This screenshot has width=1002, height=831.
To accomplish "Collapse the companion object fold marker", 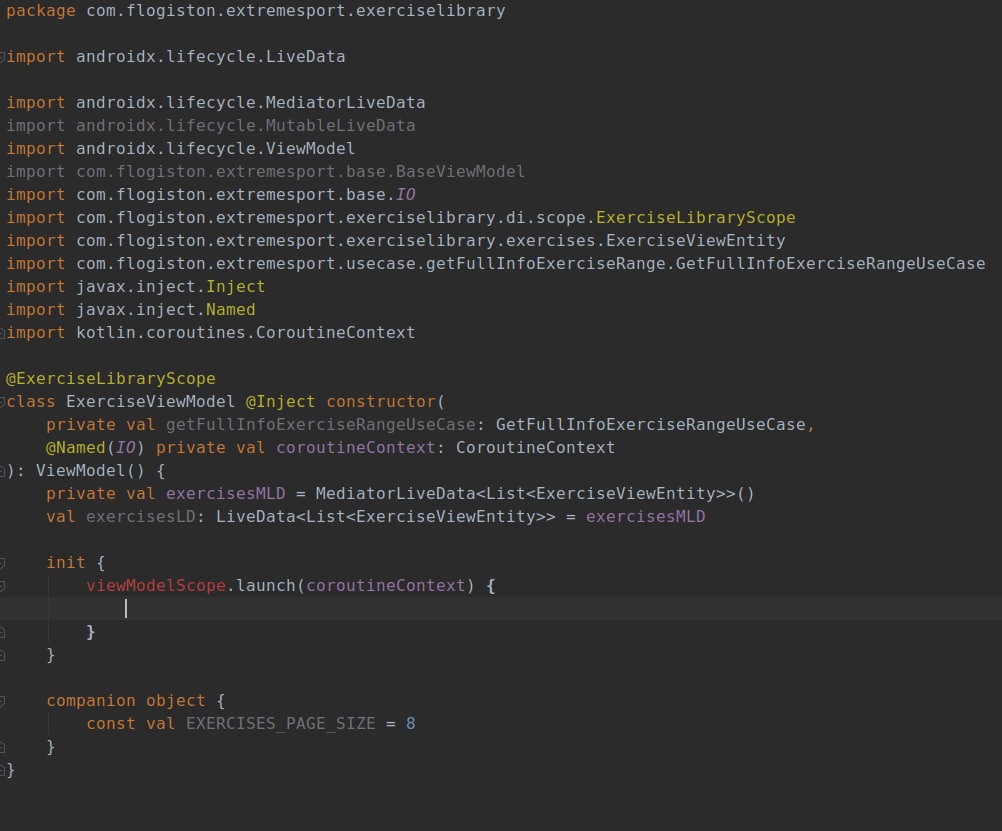I will [x=3, y=701].
